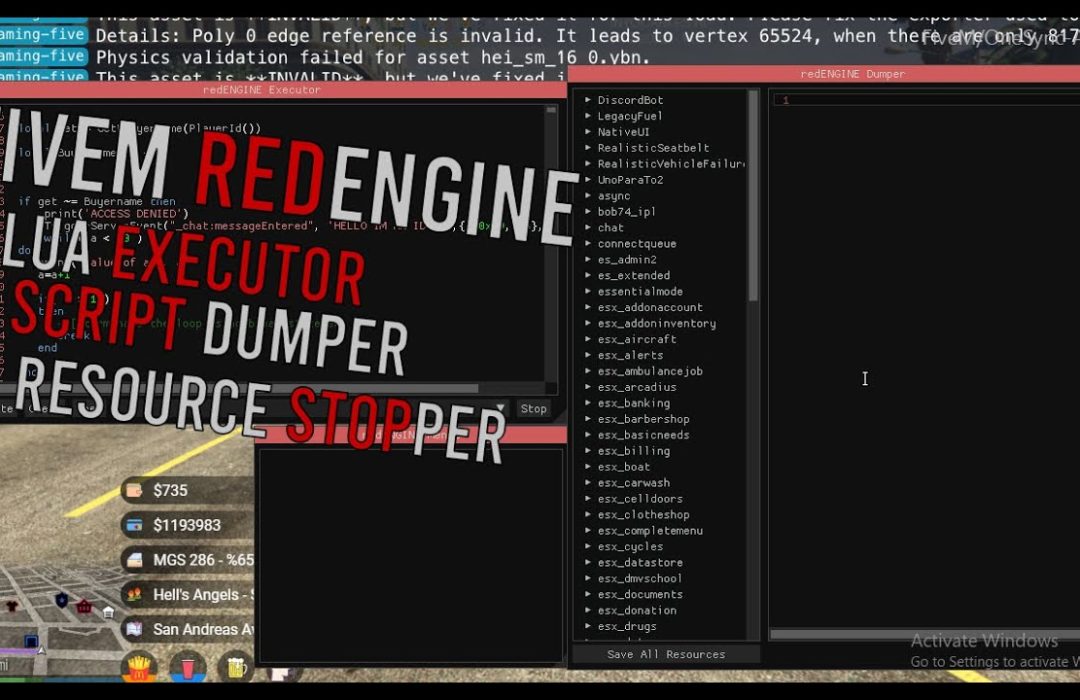Expand the RealisticSeatbelt resource arrow
The height and width of the screenshot is (700, 1080).
coord(588,147)
